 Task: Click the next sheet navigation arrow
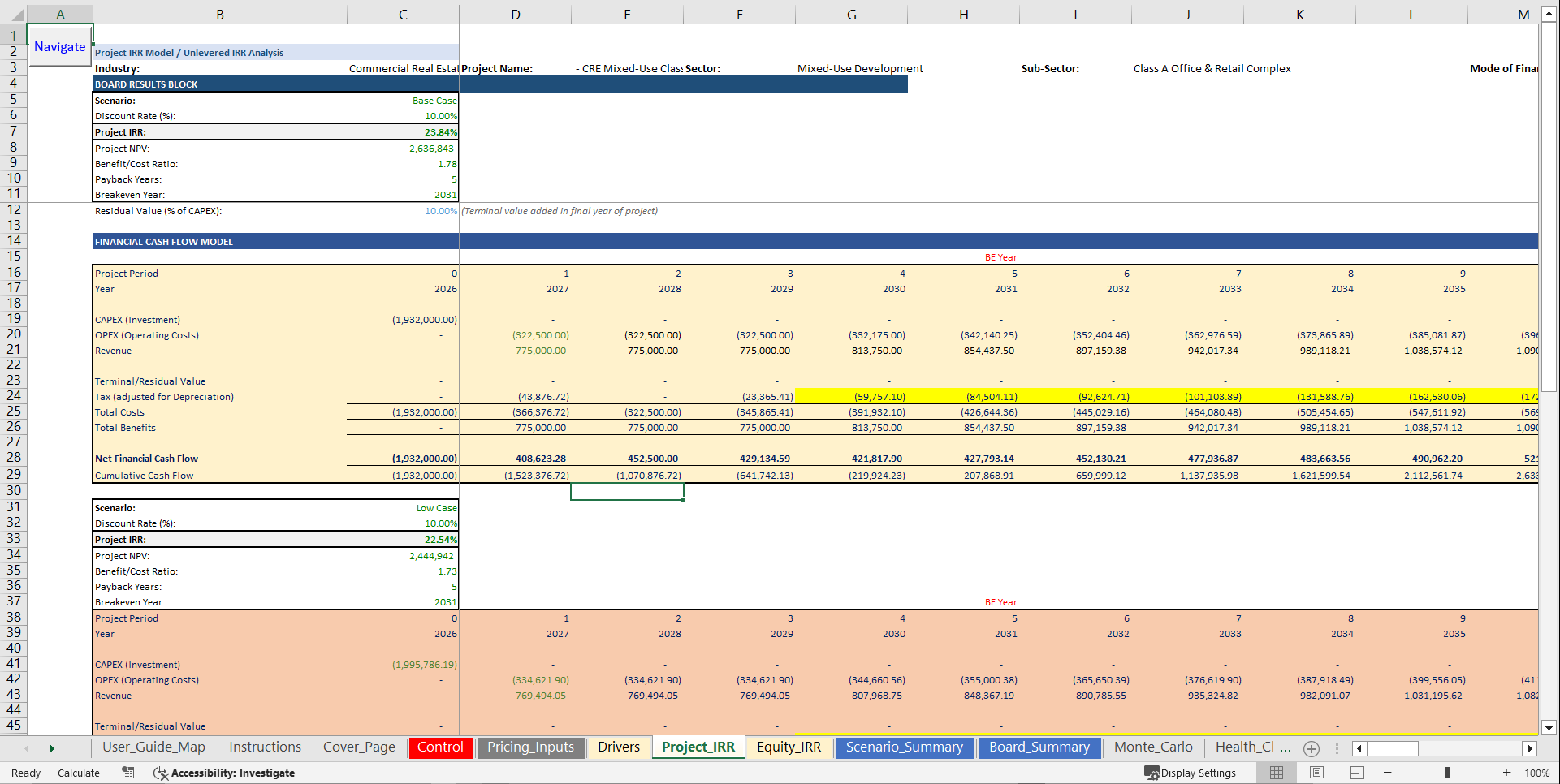pyautogui.click(x=52, y=748)
